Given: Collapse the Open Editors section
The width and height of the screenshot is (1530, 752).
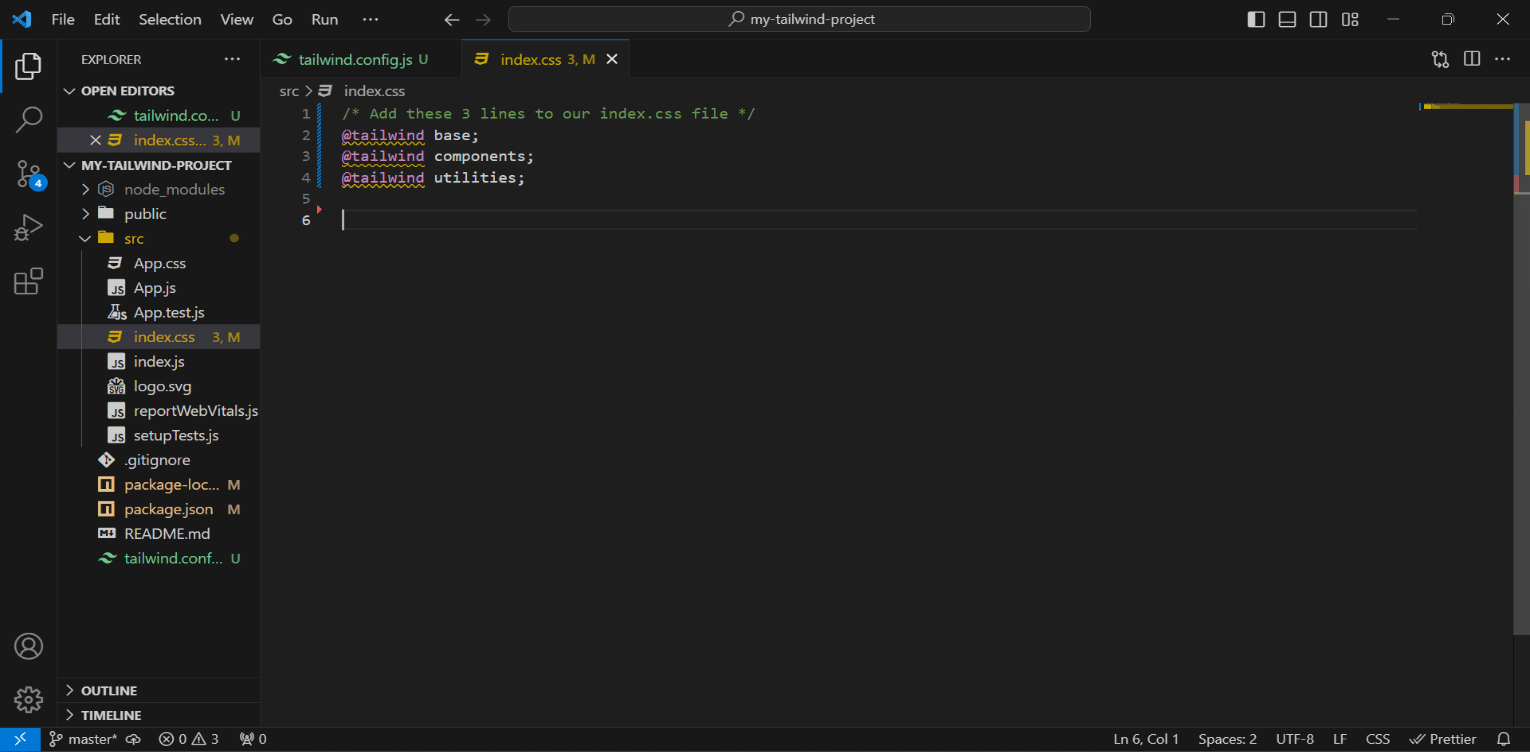Looking at the screenshot, I should [x=158, y=90].
